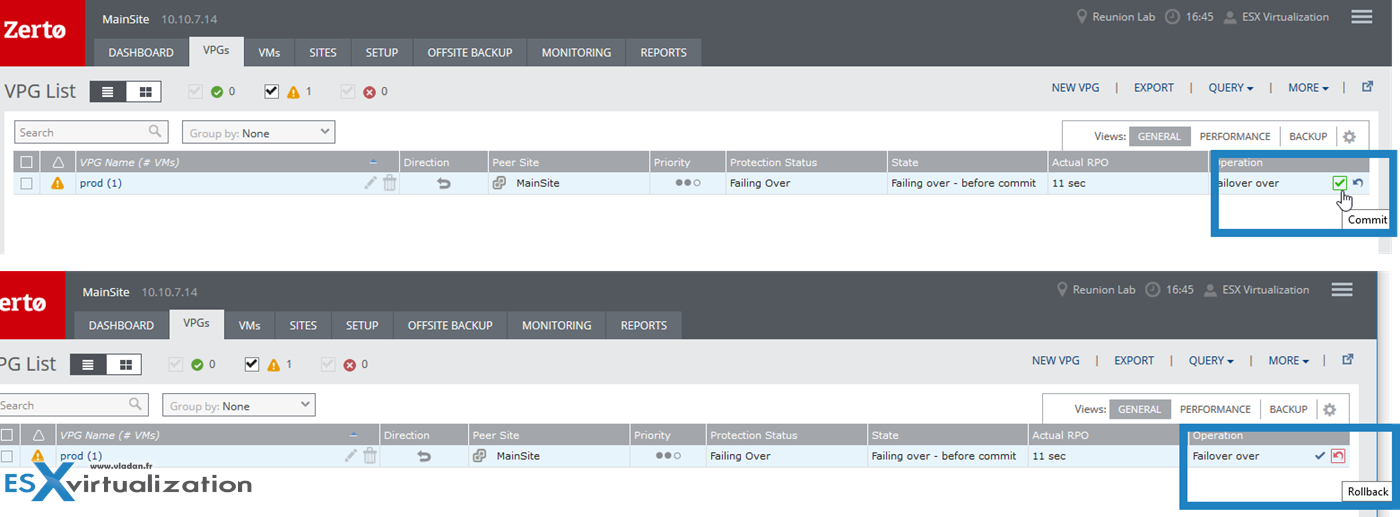The width and height of the screenshot is (1400, 517).
Task: Toggle the warning status filter checkbox, top screenshot
Action: [272, 92]
